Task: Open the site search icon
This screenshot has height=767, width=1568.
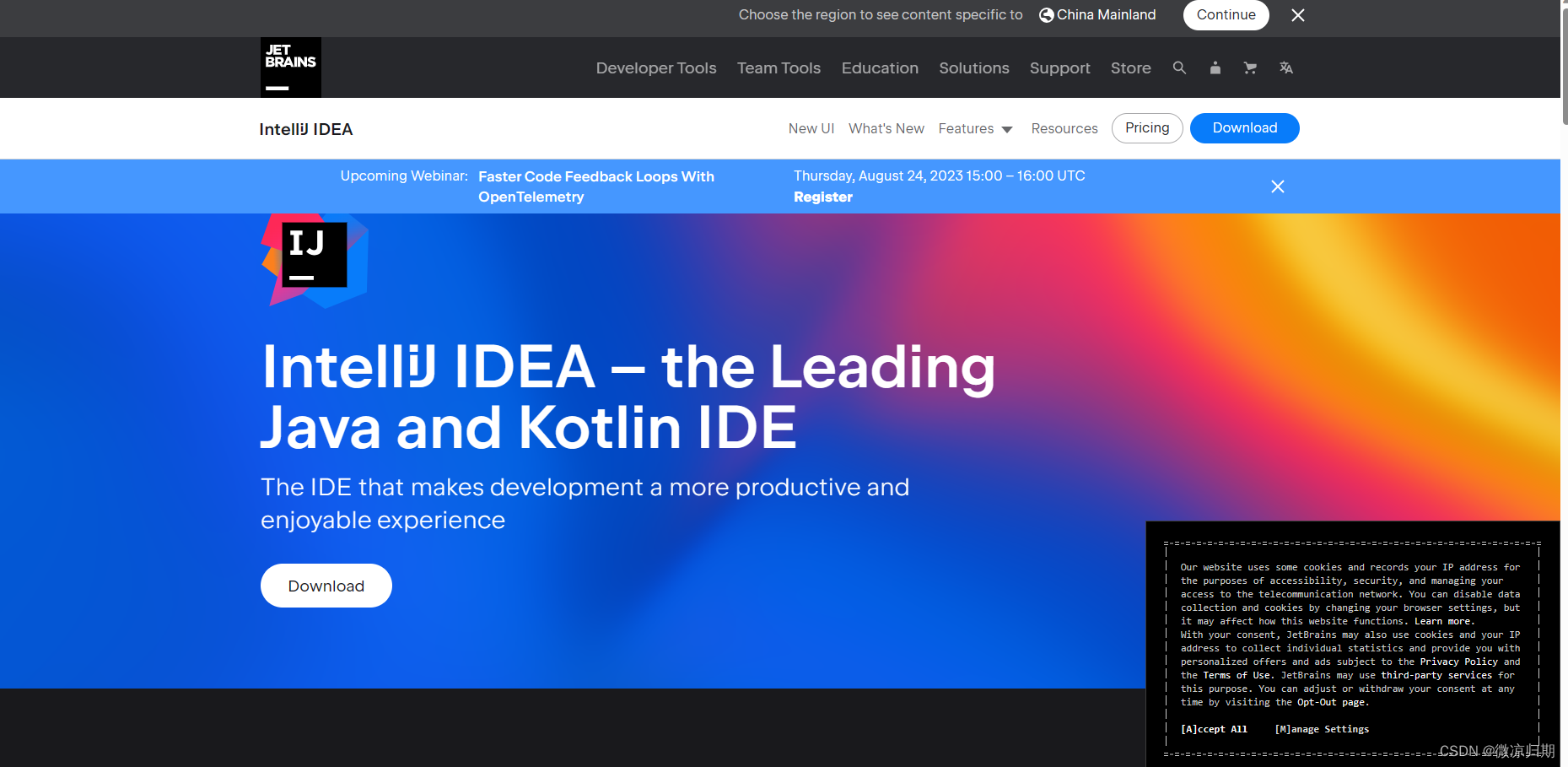Action: click(x=1179, y=68)
